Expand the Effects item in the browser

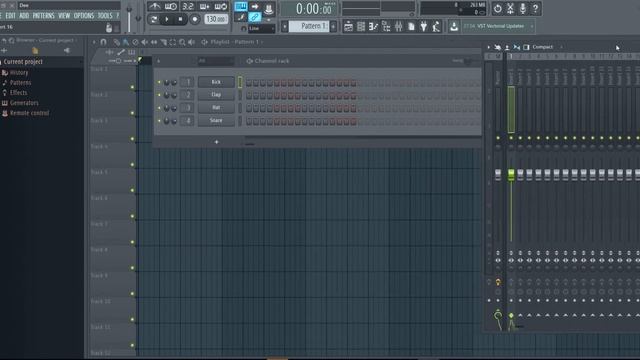(18, 93)
